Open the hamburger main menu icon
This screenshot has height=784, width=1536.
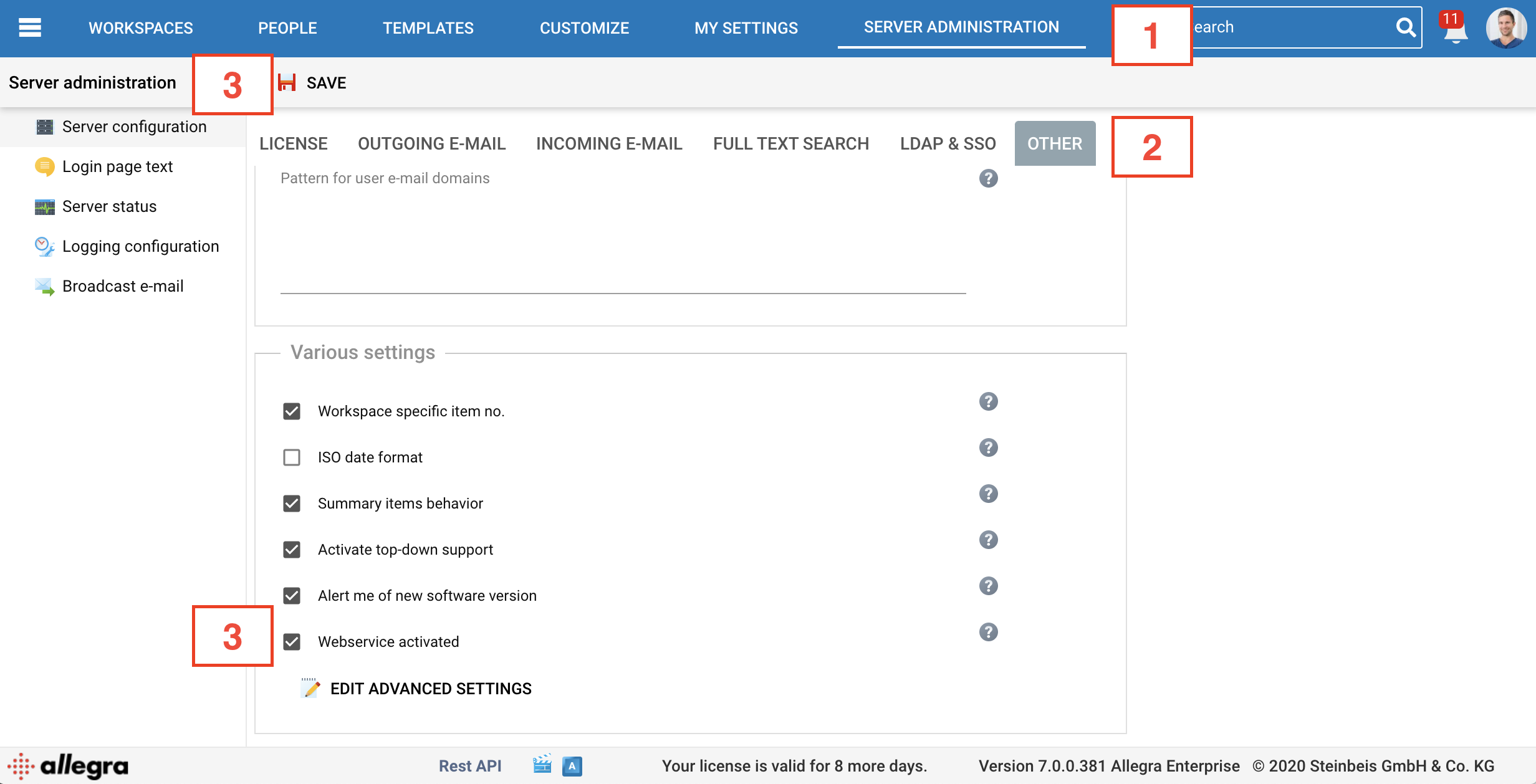[30, 27]
